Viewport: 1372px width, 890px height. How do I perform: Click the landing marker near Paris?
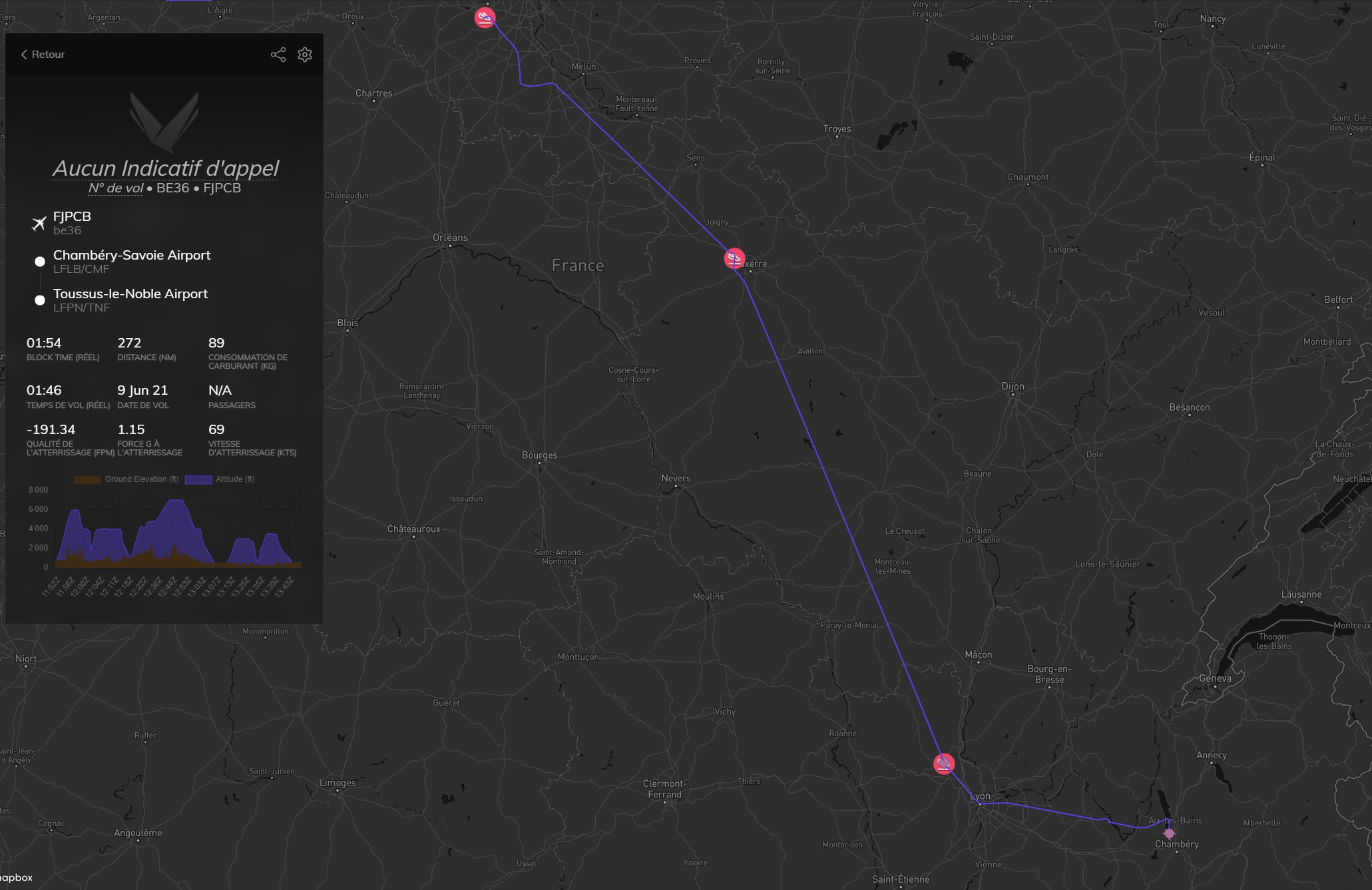click(x=485, y=18)
